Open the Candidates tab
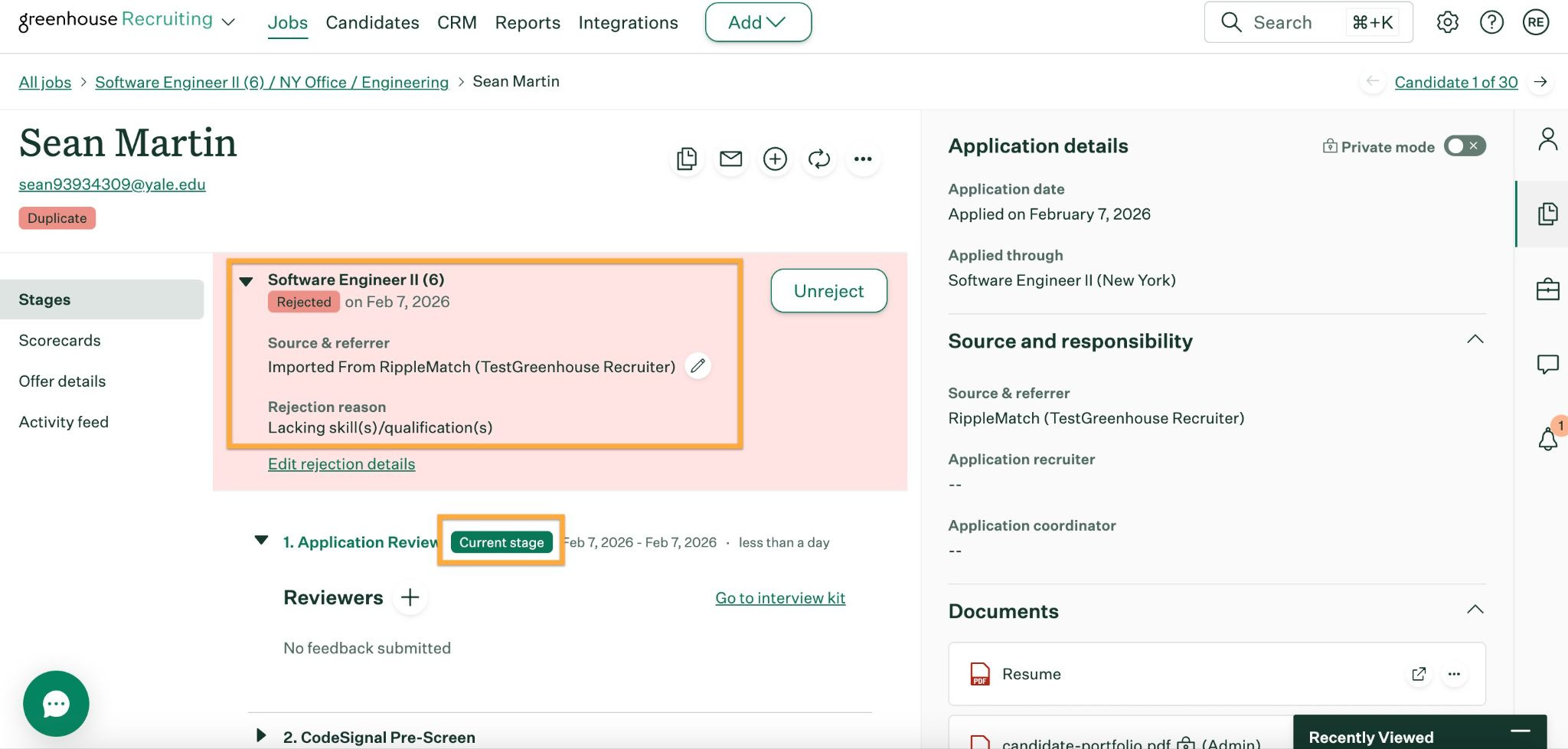 coord(372,23)
